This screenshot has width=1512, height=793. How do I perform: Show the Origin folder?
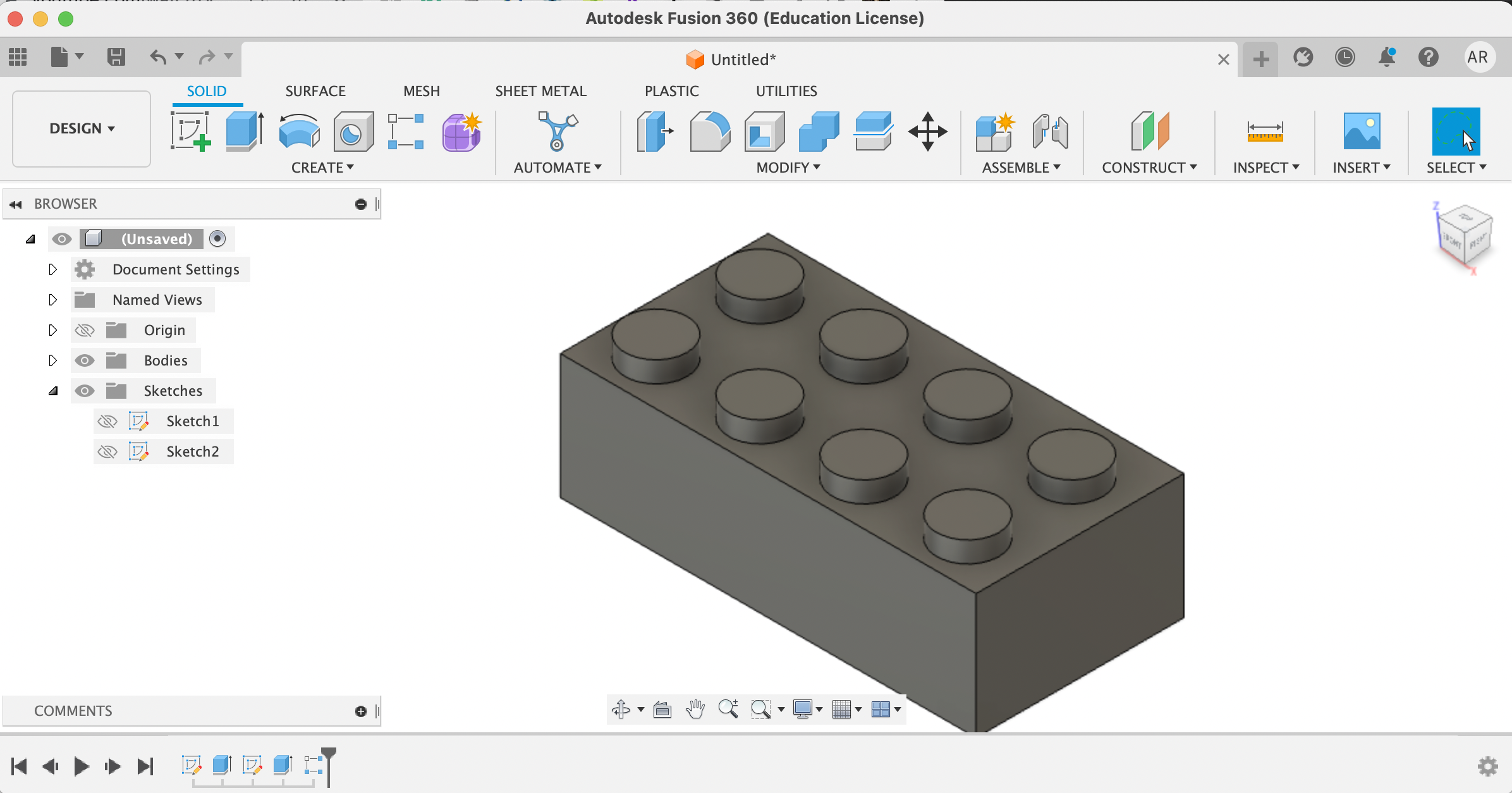point(85,330)
